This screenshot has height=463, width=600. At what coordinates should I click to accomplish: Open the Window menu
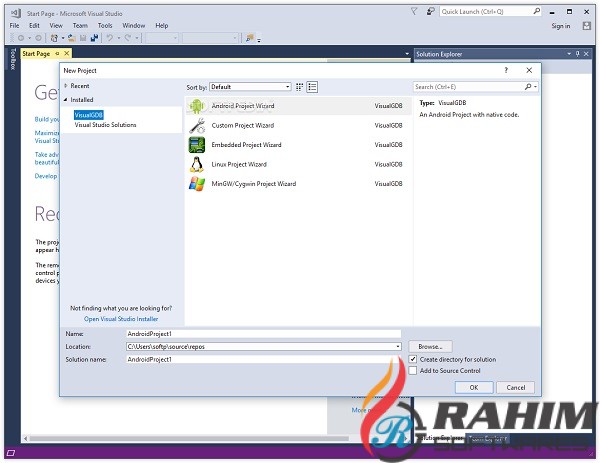(134, 26)
